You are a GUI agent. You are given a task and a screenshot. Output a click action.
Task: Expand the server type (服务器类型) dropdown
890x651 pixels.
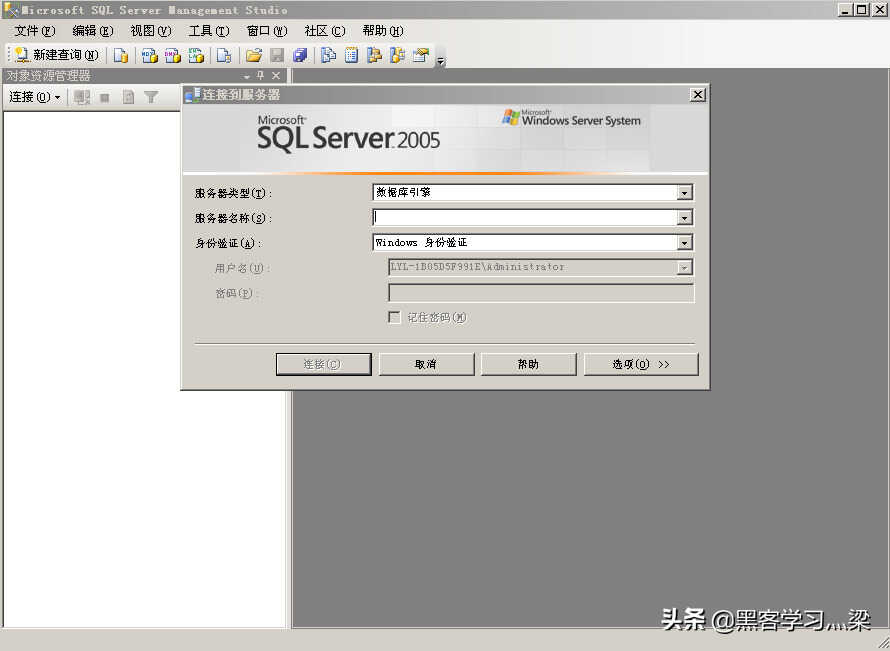coord(685,193)
